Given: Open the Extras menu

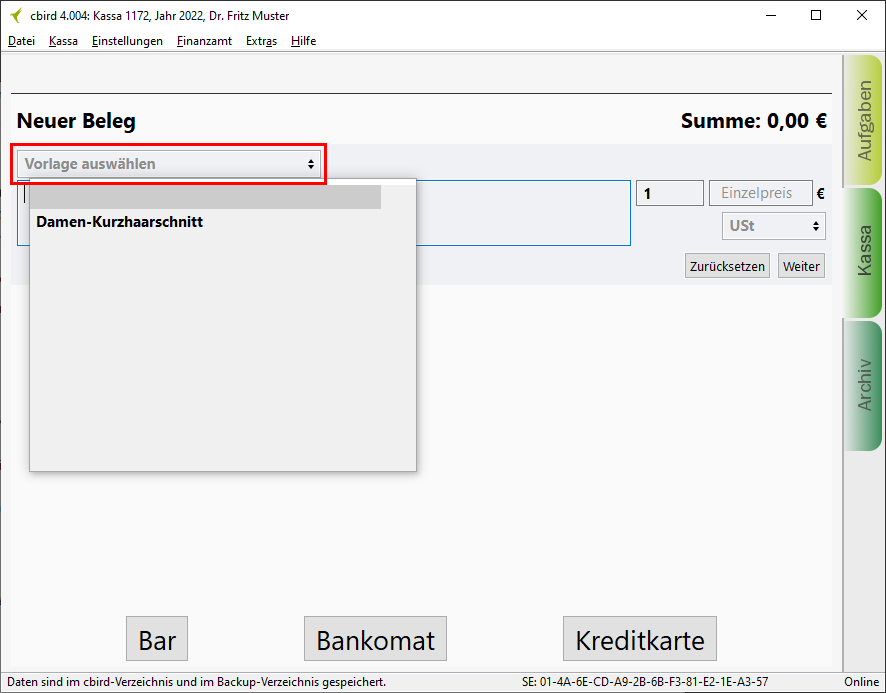Looking at the screenshot, I should [x=261, y=41].
